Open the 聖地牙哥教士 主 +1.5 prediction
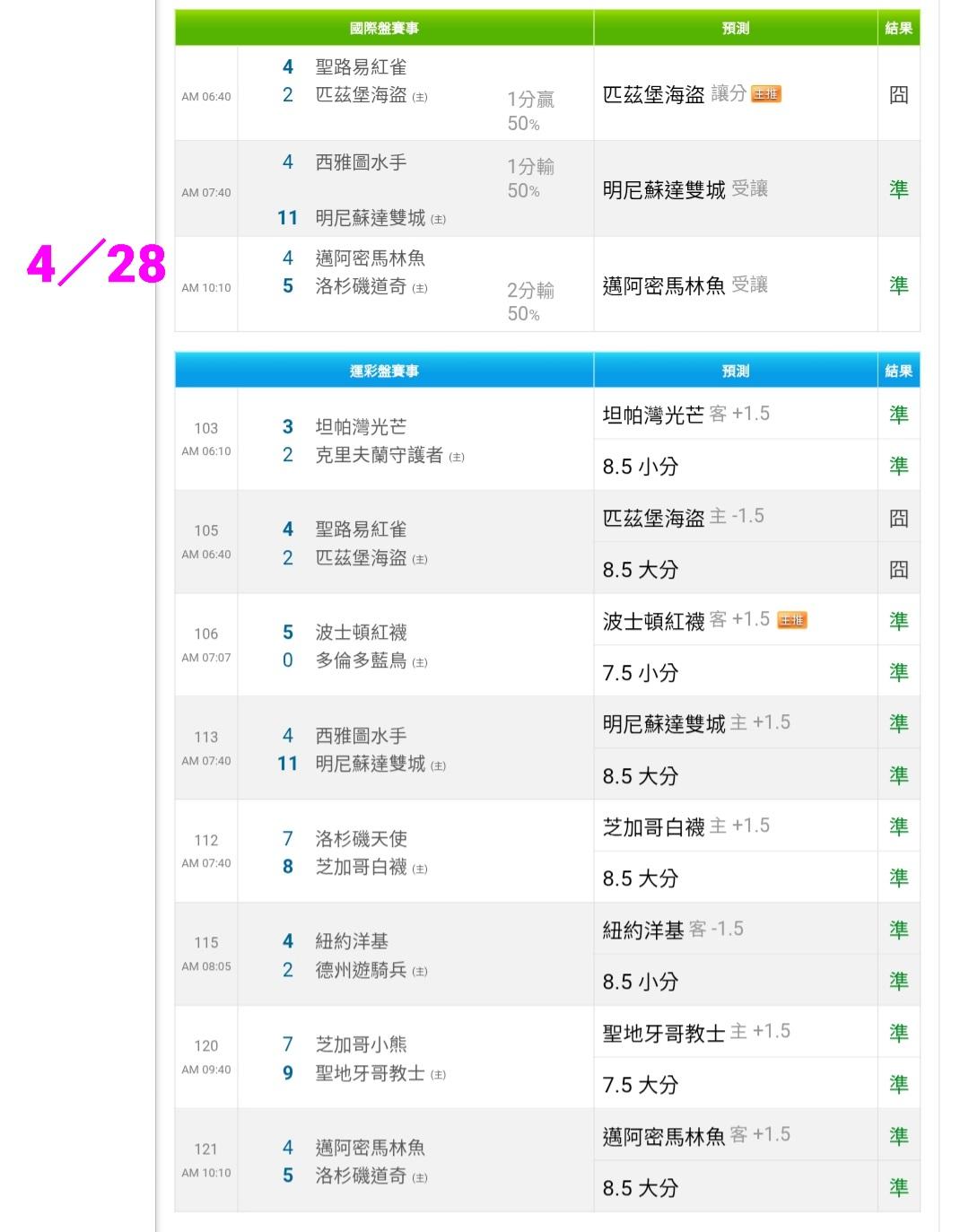This screenshot has width=969, height=1232. (x=696, y=1033)
